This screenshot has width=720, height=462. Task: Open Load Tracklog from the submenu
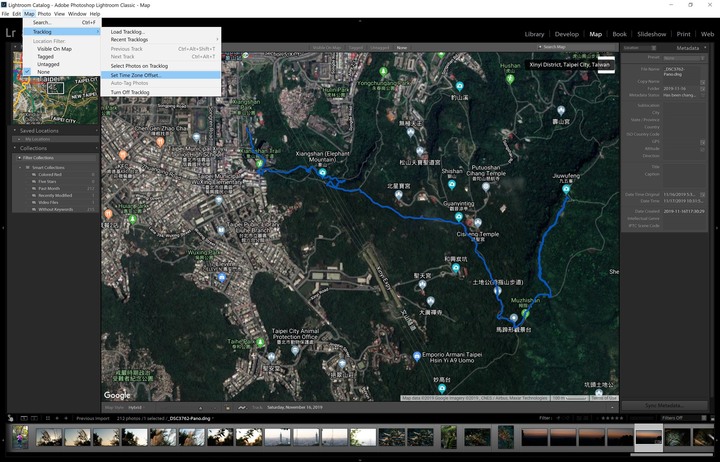[x=161, y=32]
